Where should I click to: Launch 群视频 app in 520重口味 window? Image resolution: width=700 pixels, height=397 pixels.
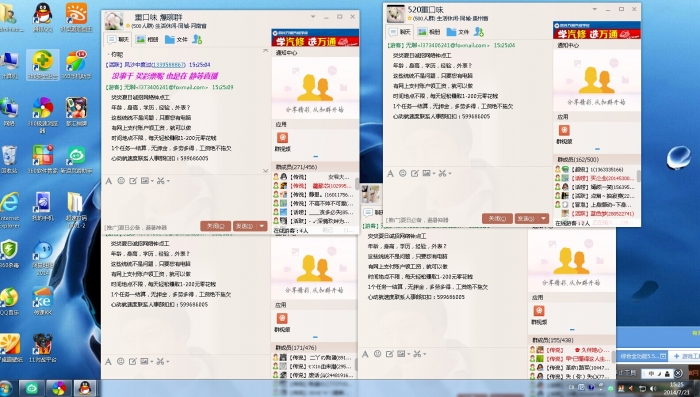coord(564,130)
